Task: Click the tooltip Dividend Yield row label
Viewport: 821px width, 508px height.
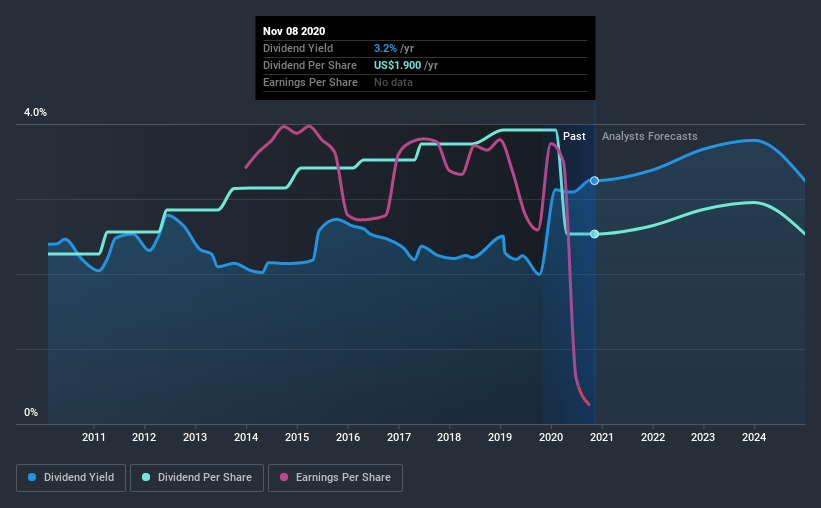Action: click(298, 48)
